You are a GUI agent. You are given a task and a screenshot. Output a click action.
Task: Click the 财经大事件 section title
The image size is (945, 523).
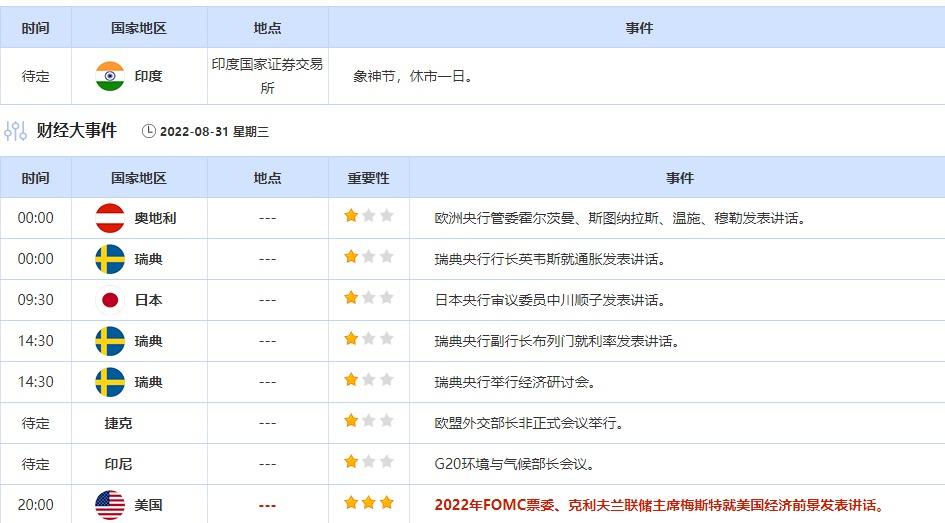pos(77,130)
